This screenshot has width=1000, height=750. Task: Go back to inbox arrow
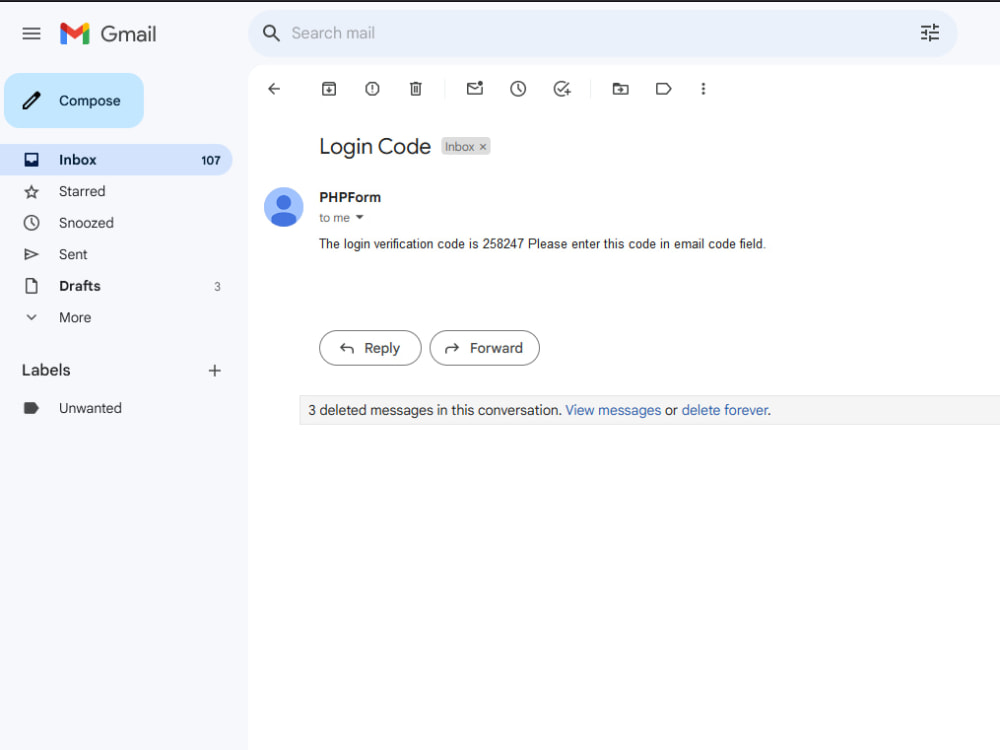(274, 89)
